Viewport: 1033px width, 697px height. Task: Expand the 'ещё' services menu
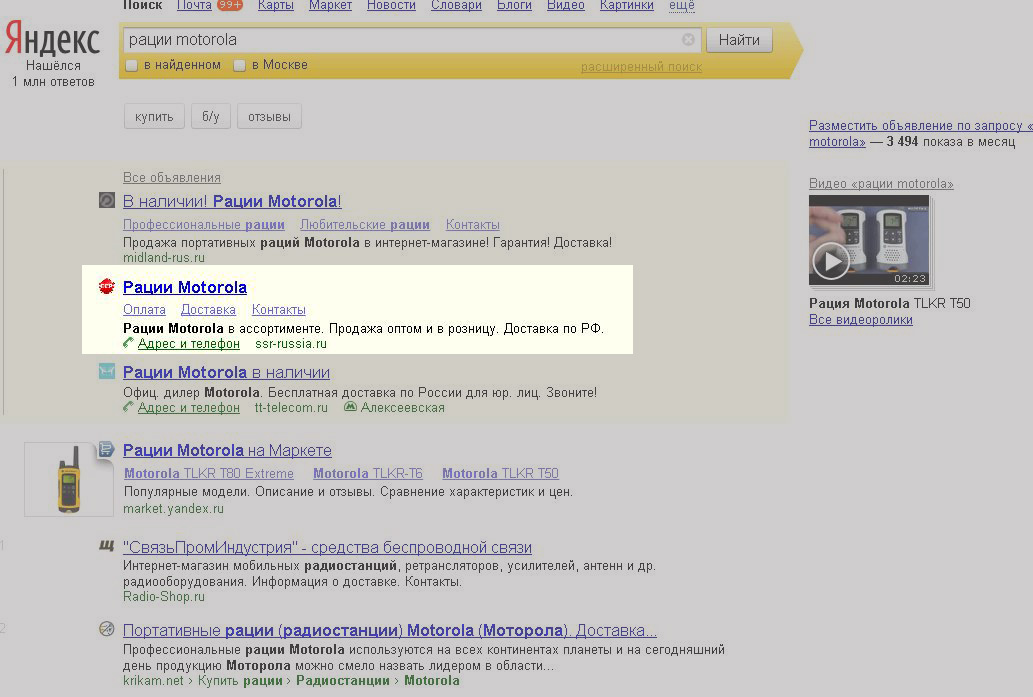coord(682,5)
